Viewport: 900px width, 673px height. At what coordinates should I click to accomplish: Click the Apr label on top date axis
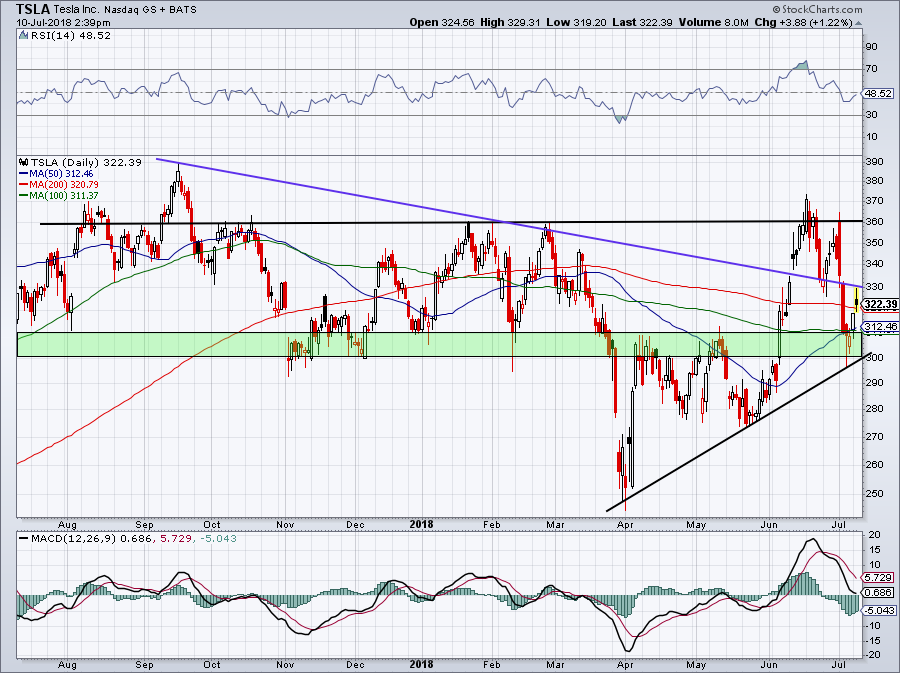(x=625, y=524)
